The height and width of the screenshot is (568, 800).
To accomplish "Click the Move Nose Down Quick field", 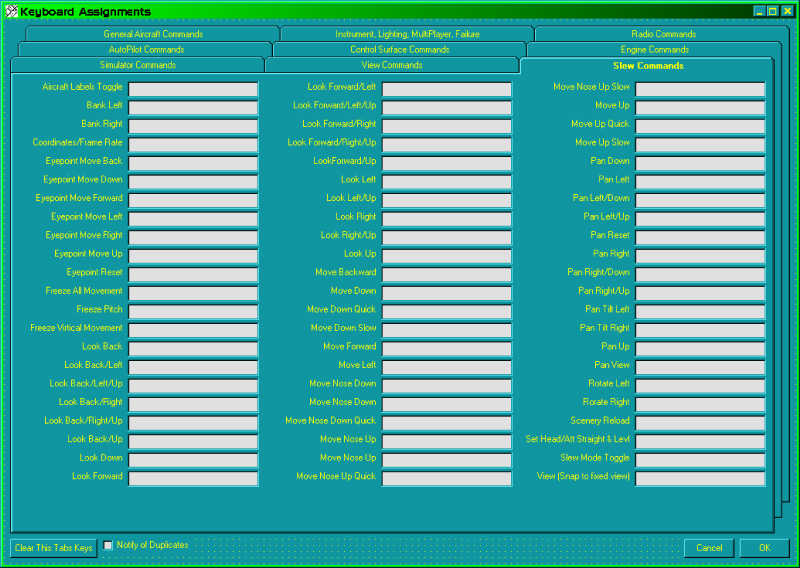I will [446, 423].
